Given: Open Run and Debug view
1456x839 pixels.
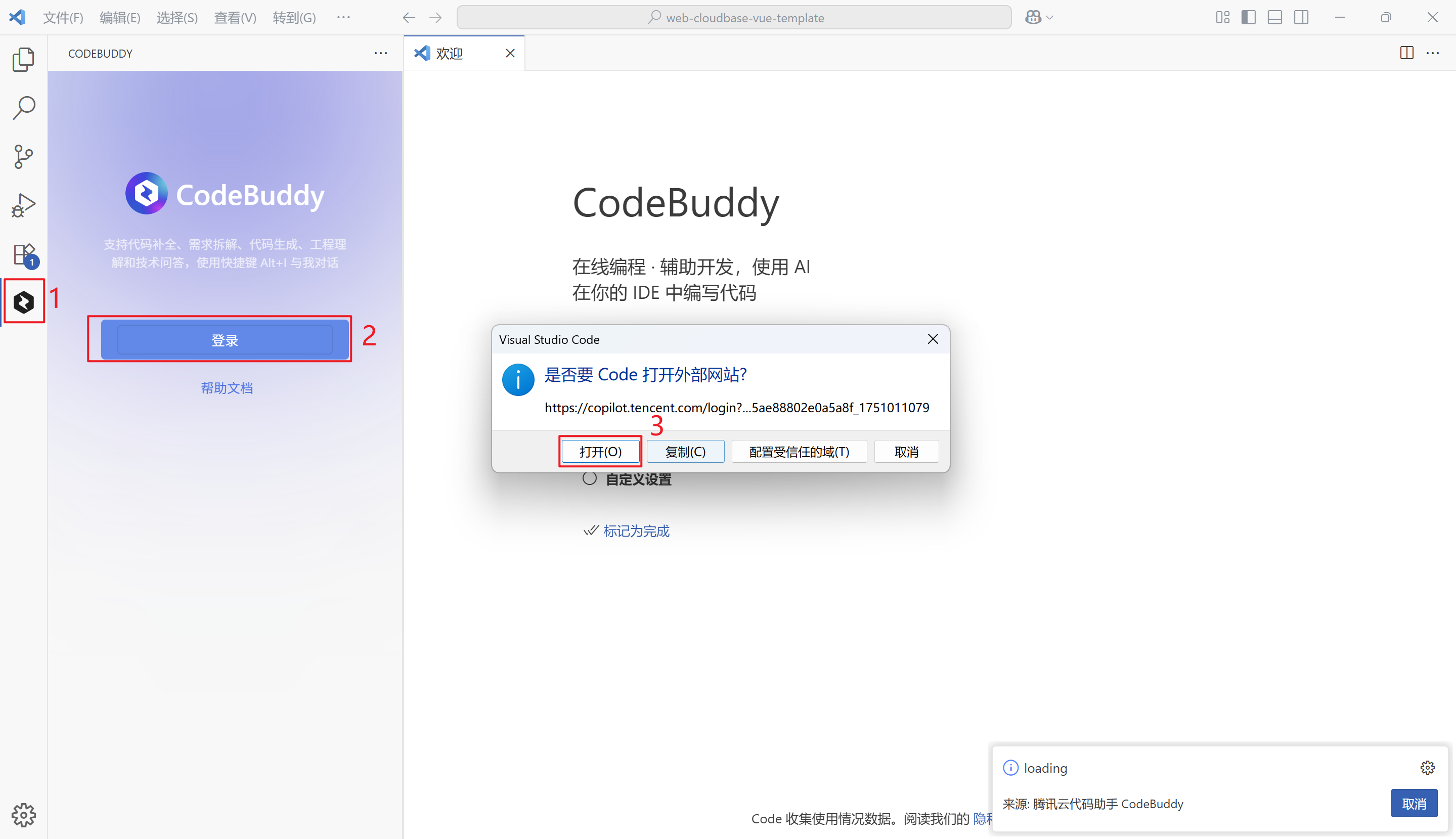Looking at the screenshot, I should (24, 205).
